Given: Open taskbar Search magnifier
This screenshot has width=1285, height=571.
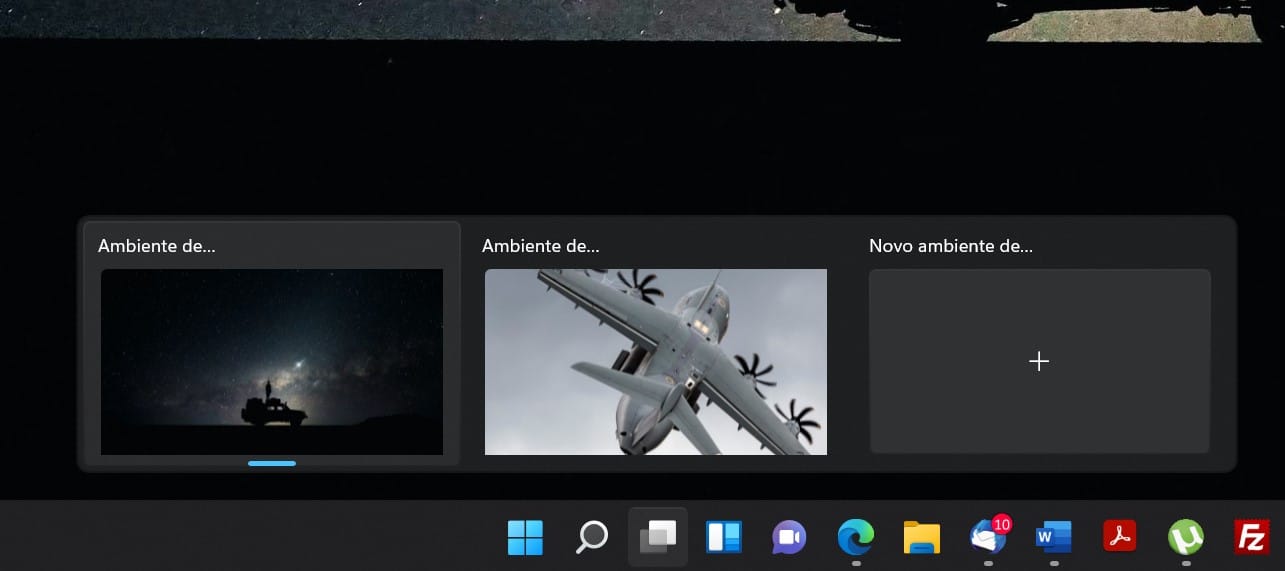Looking at the screenshot, I should 592,538.
